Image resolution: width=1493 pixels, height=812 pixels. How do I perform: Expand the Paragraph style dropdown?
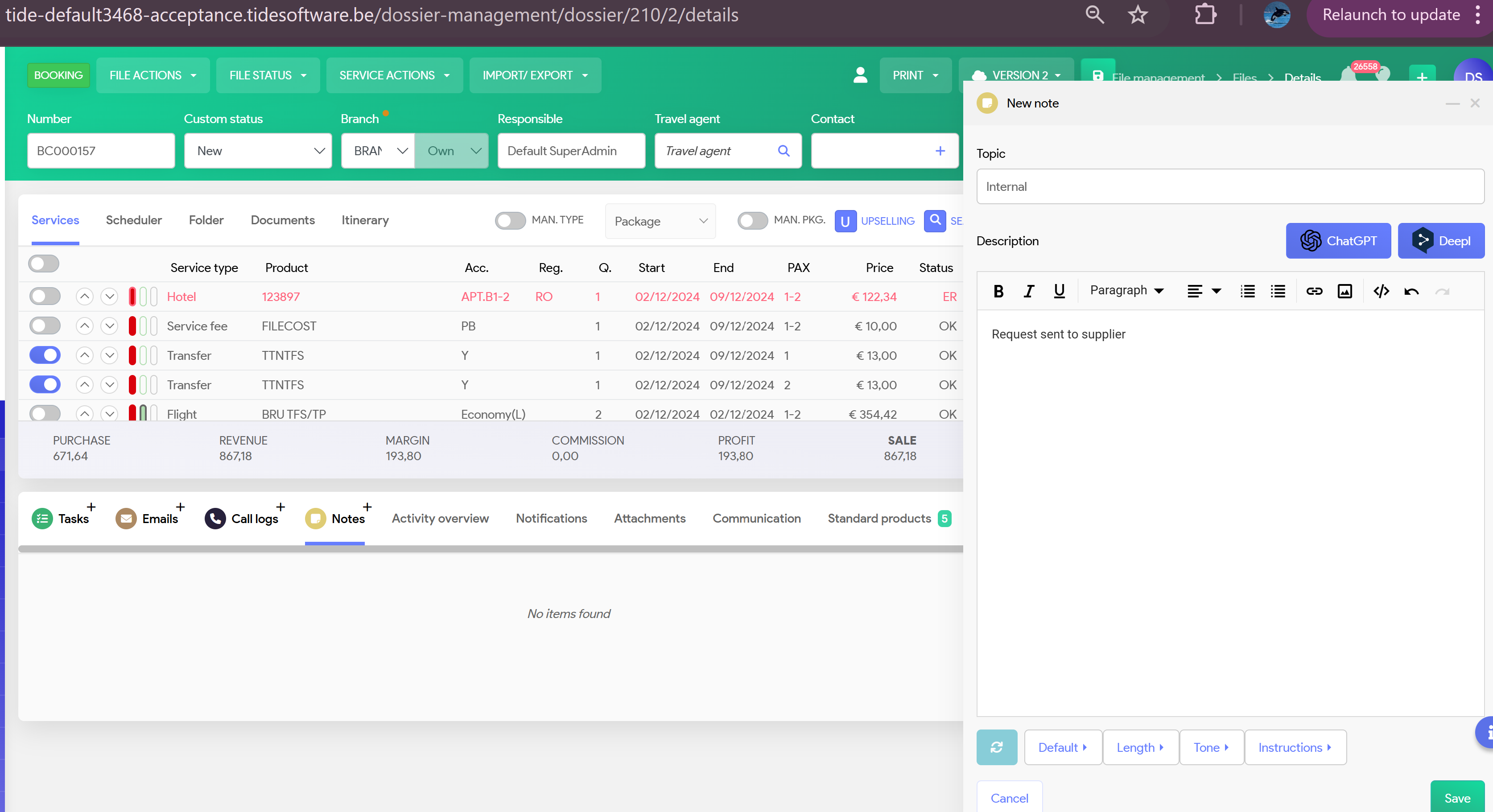(1127, 290)
